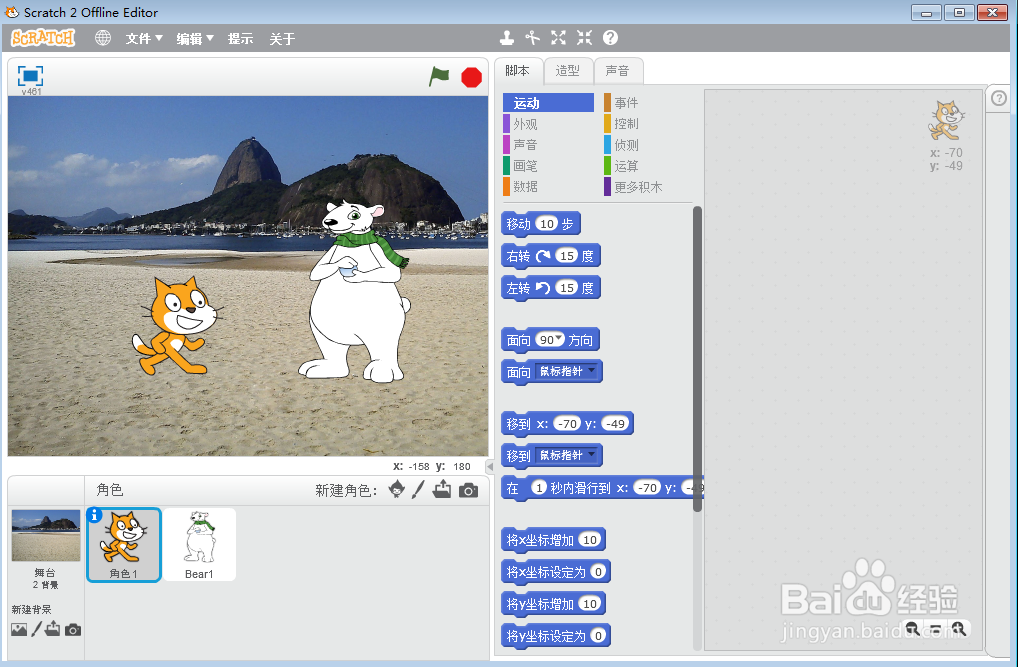
Task: Open the 关于 menu
Action: point(282,39)
